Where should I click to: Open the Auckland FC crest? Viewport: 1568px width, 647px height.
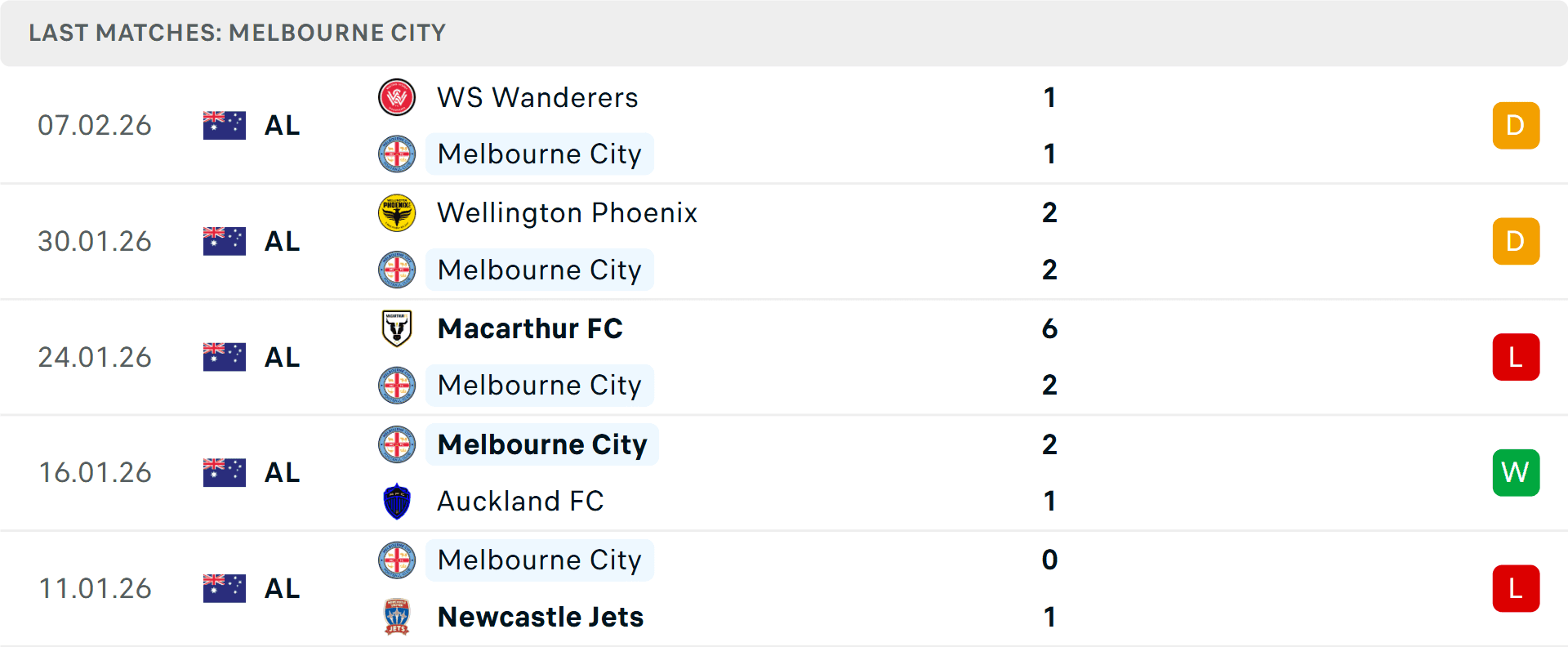click(x=398, y=502)
